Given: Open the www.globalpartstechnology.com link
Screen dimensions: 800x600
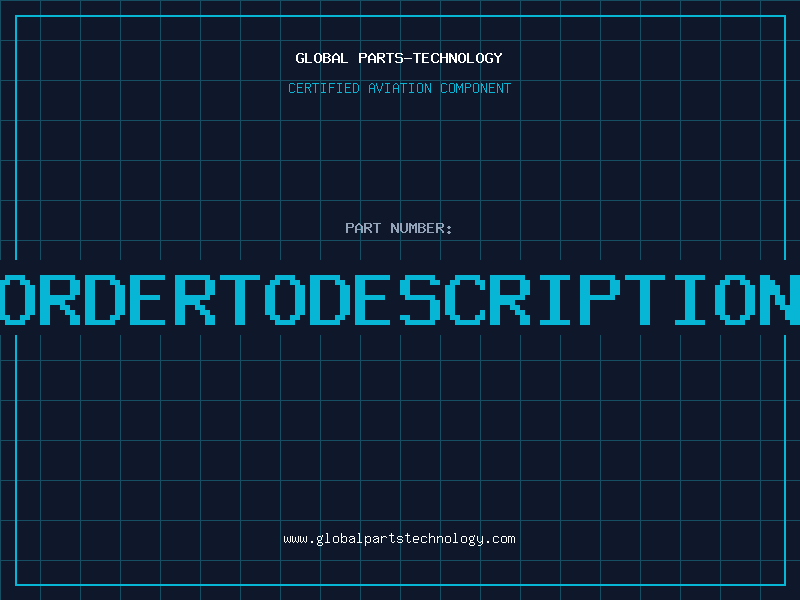Looking at the screenshot, I should 399,539.
